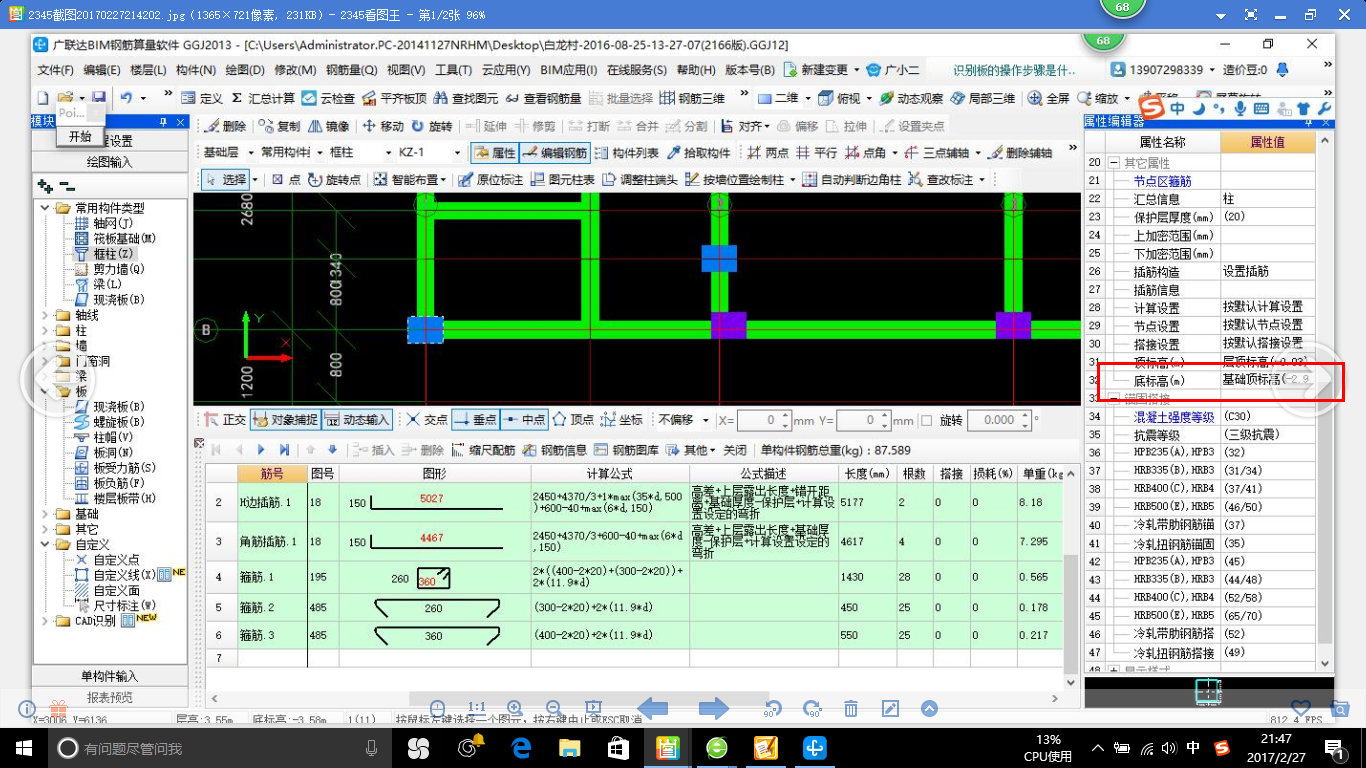
Task: Click 删除辅轴 delete auxiliary axis
Action: click(1020, 153)
